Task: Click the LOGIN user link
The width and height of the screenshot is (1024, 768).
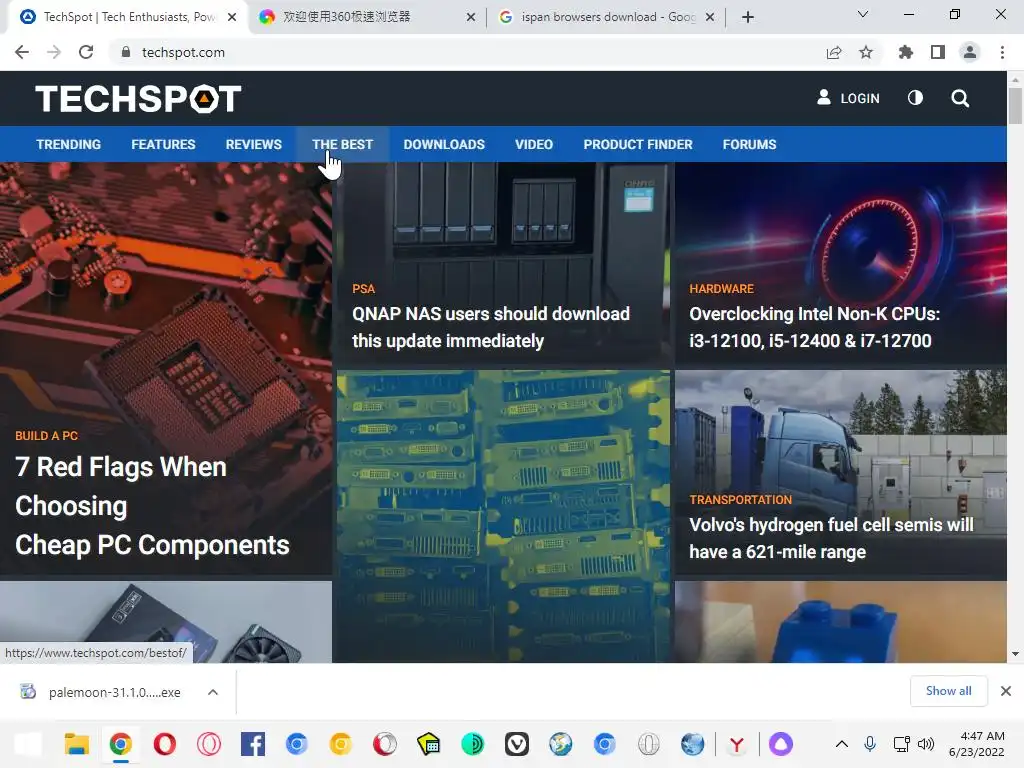Action: (x=848, y=98)
